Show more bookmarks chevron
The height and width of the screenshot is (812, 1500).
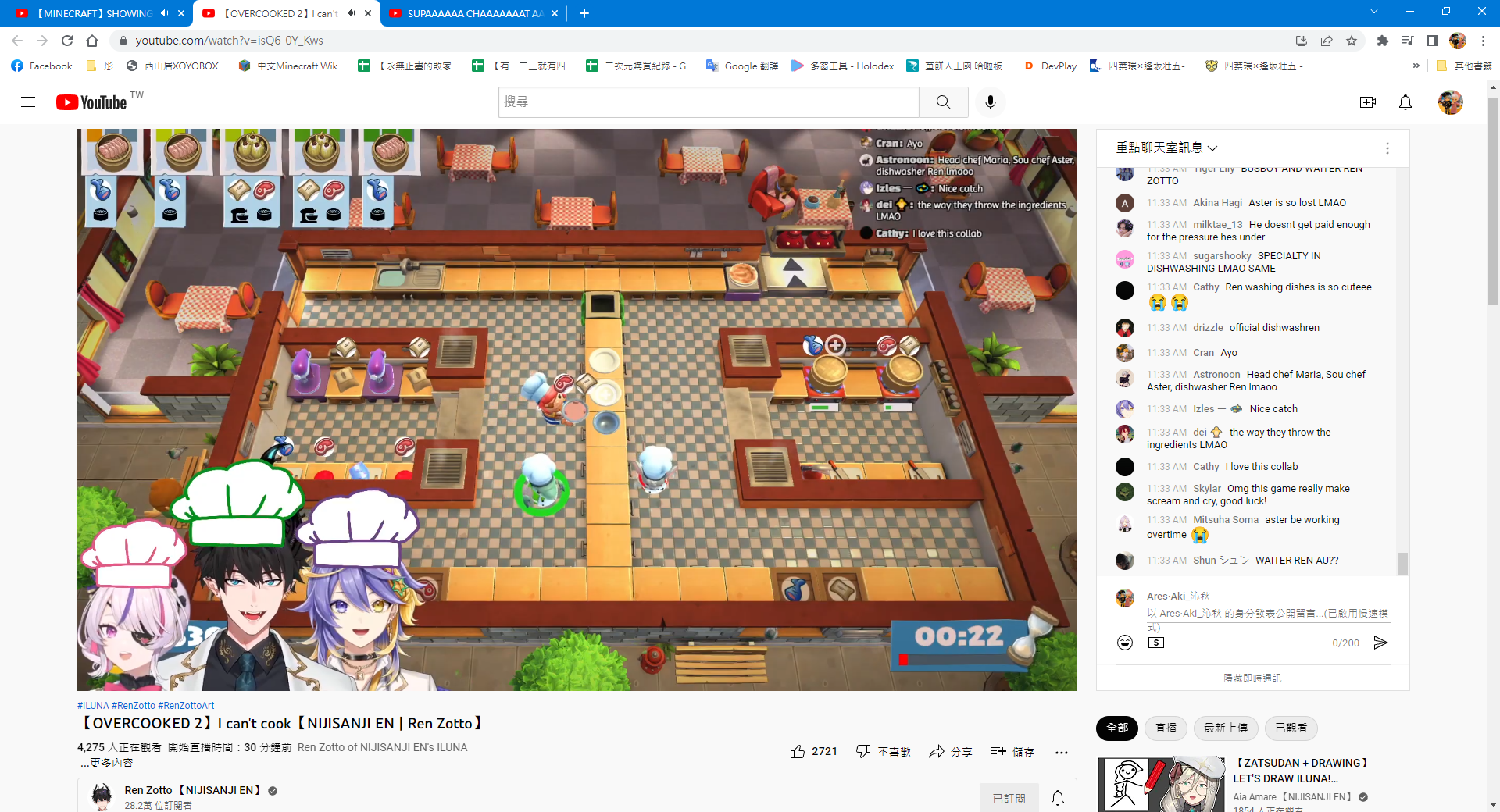coord(1416,66)
